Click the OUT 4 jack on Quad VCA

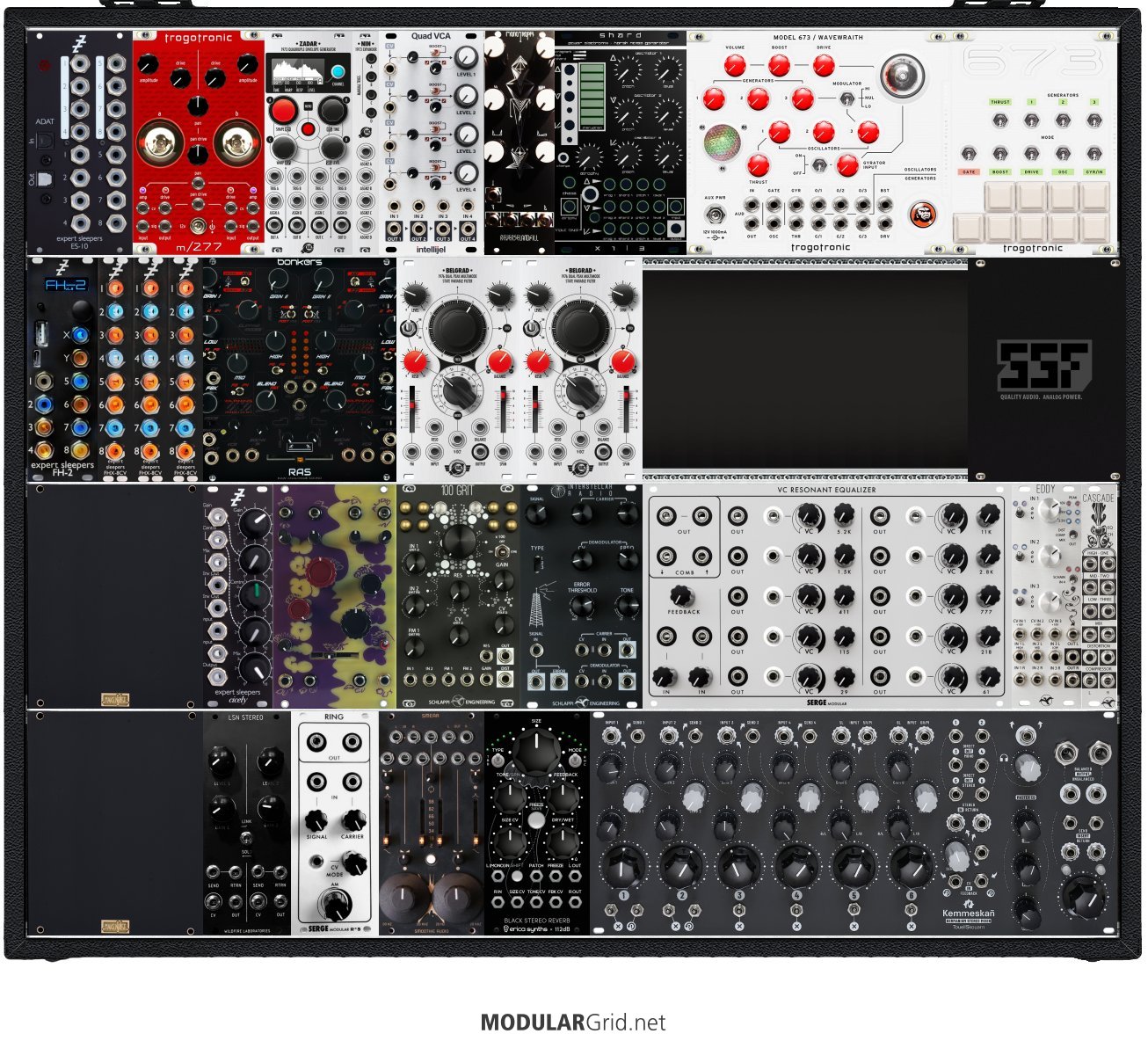coord(468,227)
